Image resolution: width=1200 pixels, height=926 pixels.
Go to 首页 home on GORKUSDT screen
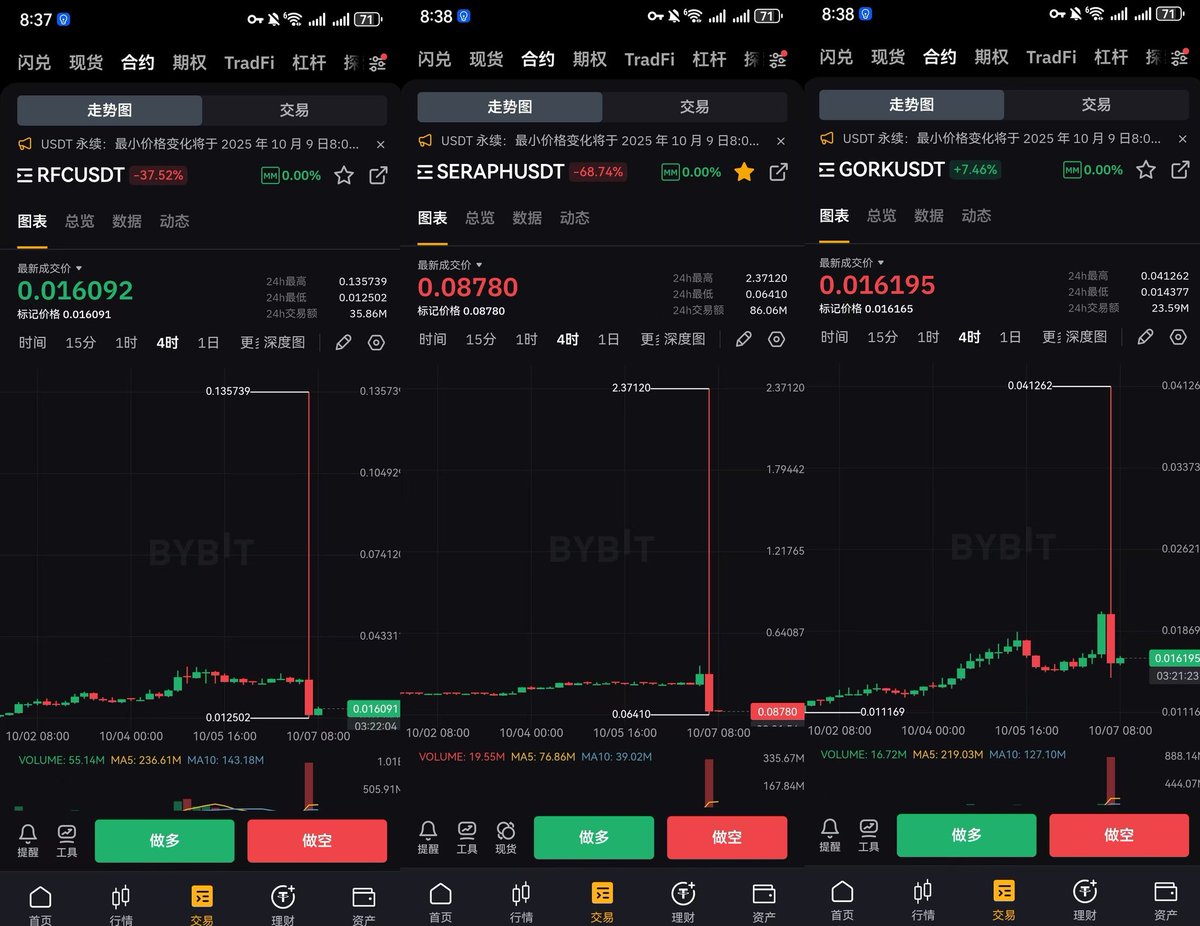point(843,898)
